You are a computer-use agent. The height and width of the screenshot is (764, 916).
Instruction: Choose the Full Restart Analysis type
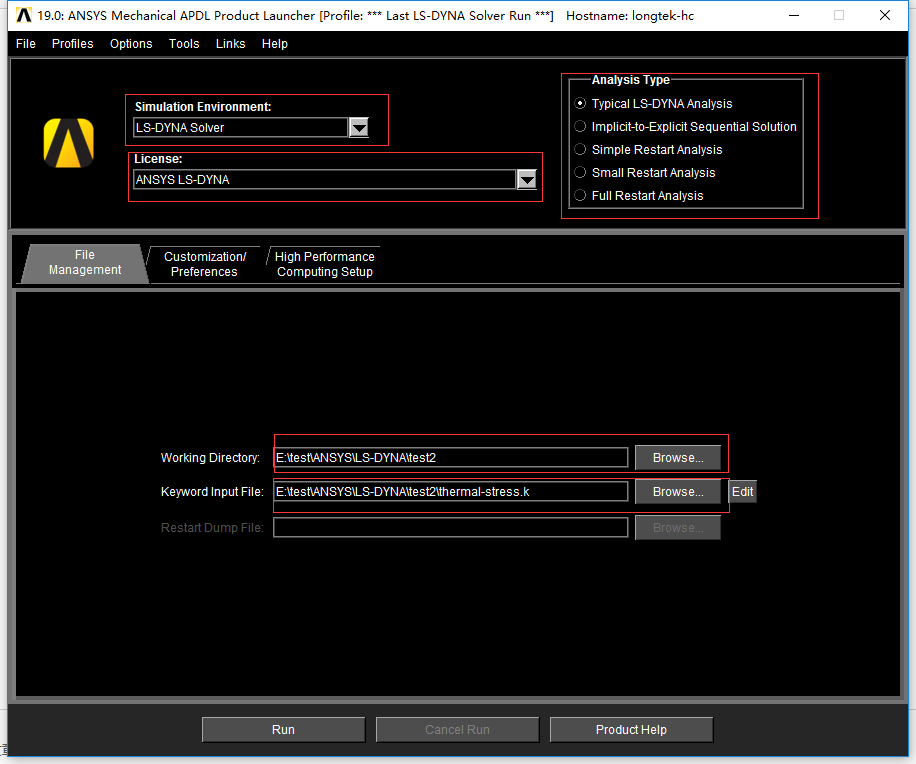pyautogui.click(x=580, y=195)
